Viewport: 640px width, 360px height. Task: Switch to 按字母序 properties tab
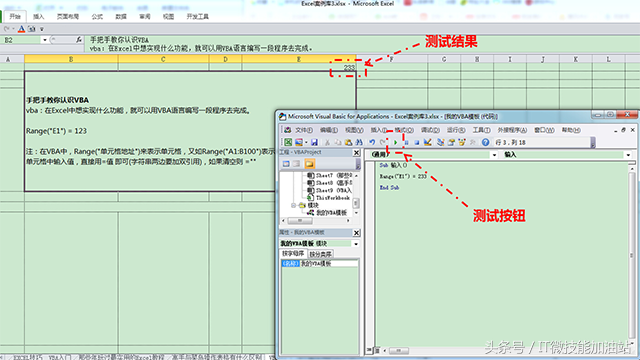pyautogui.click(x=293, y=253)
